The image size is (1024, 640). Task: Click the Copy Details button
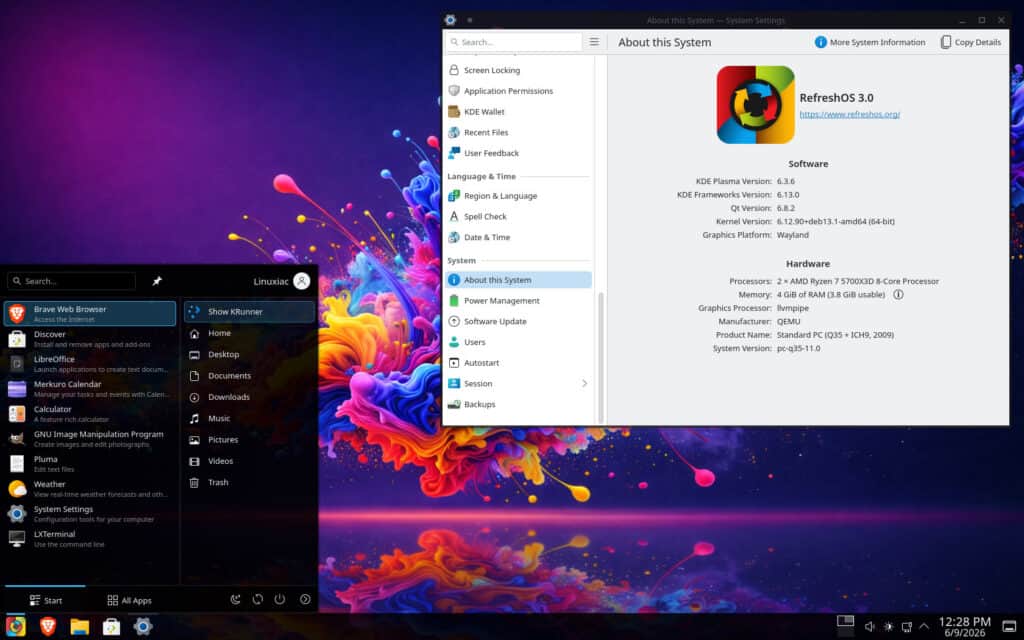click(x=971, y=42)
